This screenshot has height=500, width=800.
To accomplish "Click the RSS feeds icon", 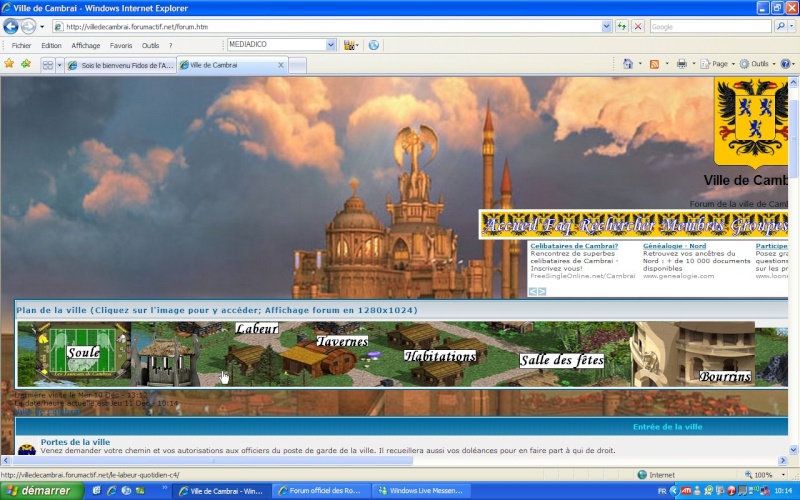I will click(x=654, y=64).
